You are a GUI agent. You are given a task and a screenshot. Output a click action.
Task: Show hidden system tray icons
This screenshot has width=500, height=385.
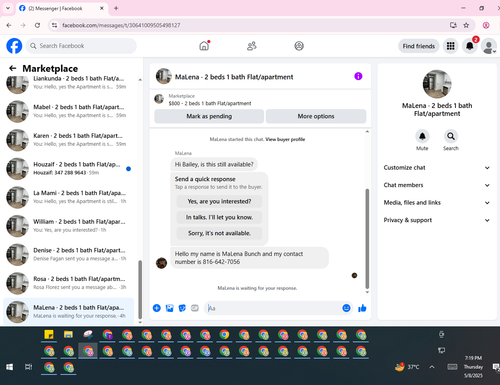pos(432,367)
